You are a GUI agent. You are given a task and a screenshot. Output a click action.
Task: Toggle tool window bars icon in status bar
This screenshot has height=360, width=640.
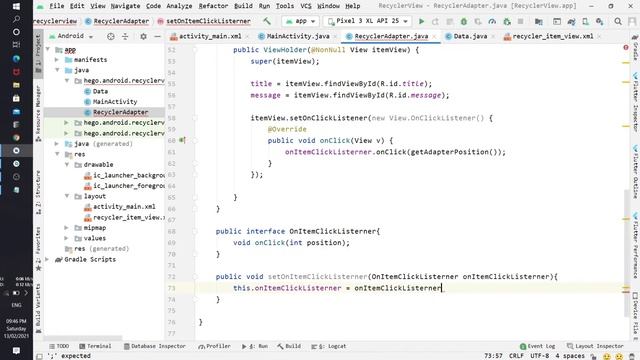pyautogui.click(x=39, y=356)
